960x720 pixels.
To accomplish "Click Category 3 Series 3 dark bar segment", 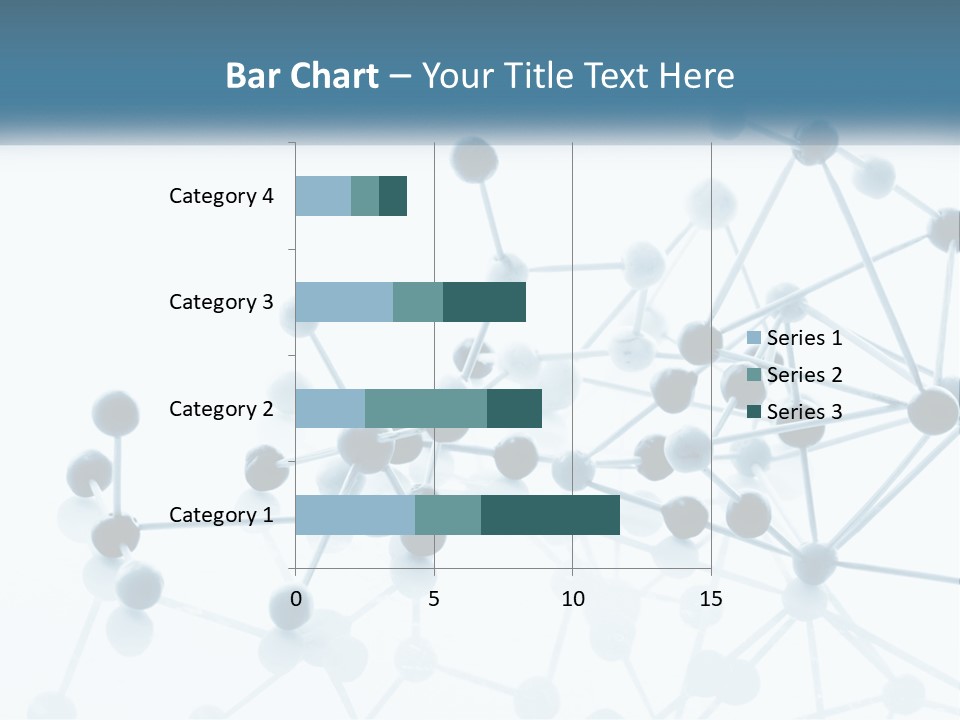I will coord(484,302).
